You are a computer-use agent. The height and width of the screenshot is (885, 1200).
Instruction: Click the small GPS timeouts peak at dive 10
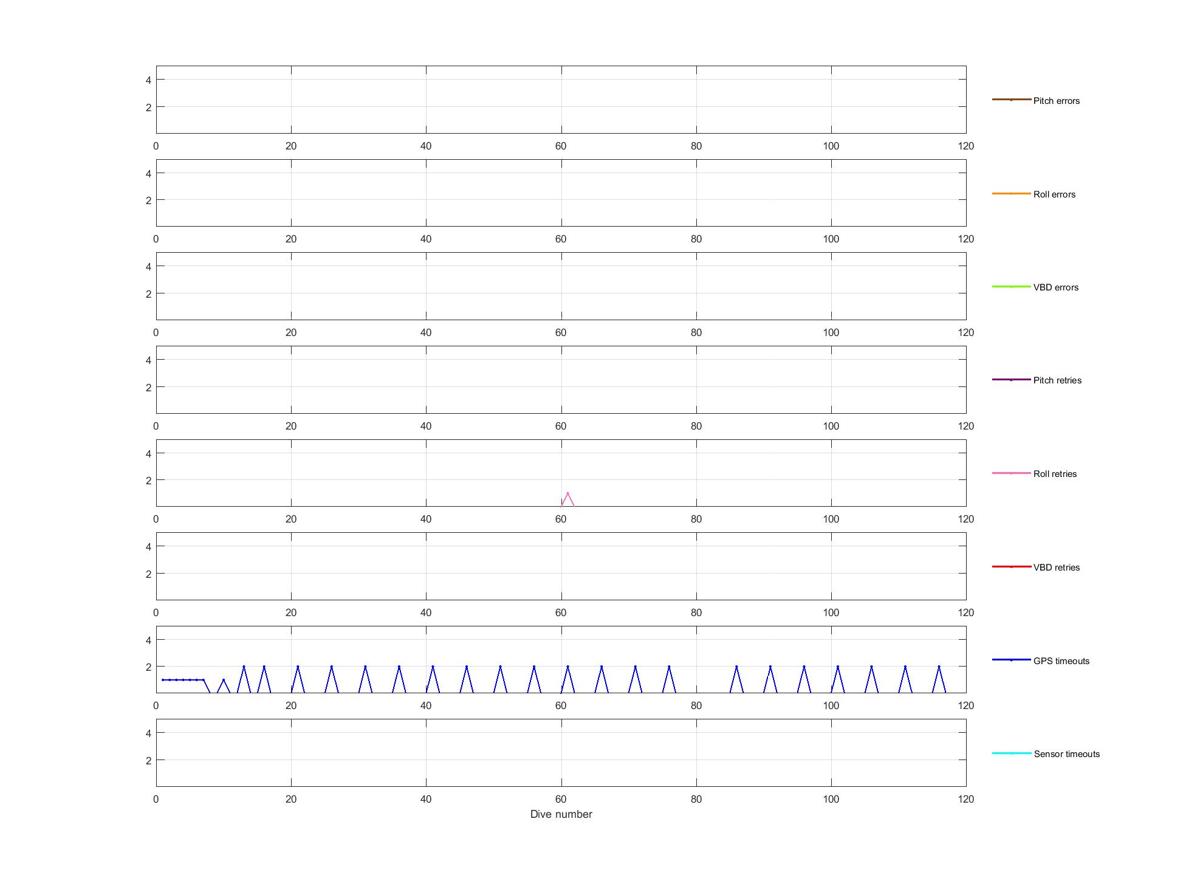click(x=223, y=680)
